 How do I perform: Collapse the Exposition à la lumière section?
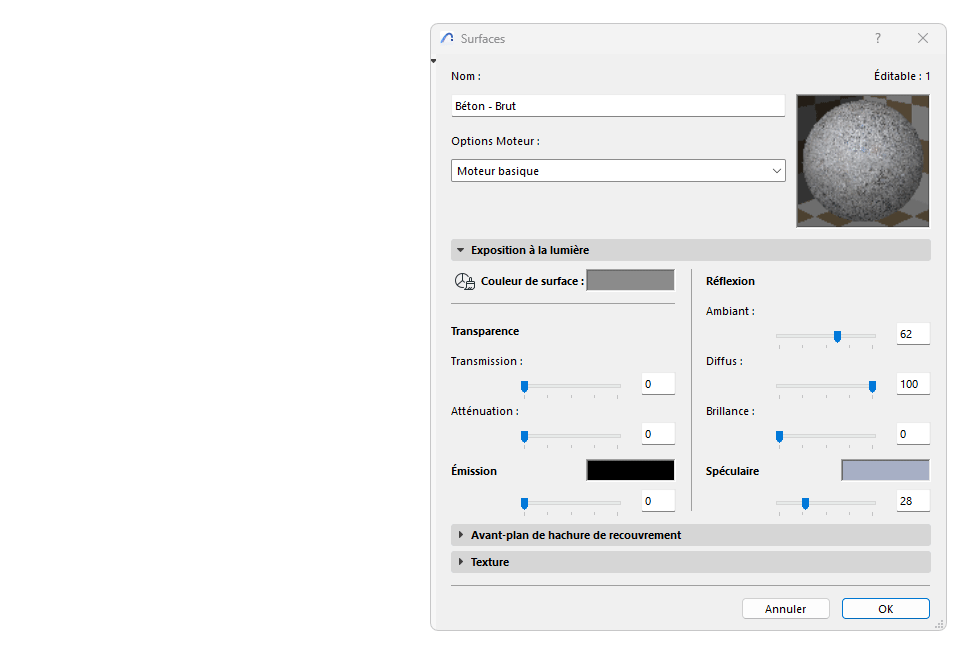pyautogui.click(x=461, y=249)
